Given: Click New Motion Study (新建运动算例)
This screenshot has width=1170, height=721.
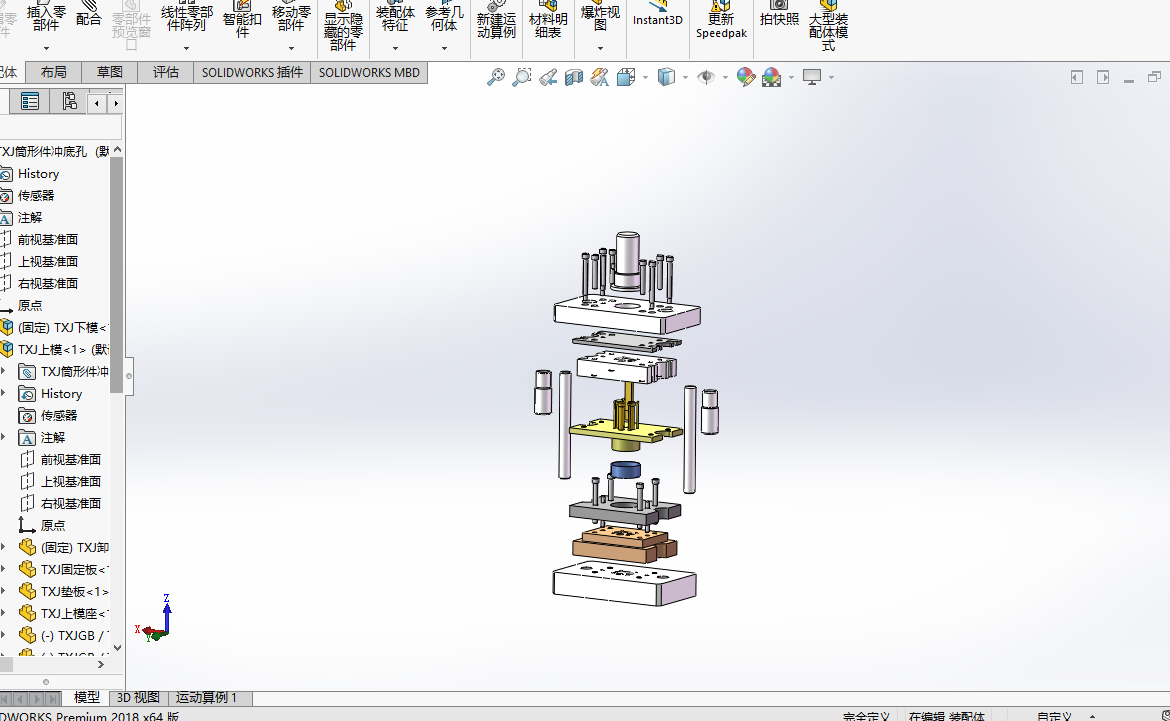Looking at the screenshot, I should coord(496,20).
